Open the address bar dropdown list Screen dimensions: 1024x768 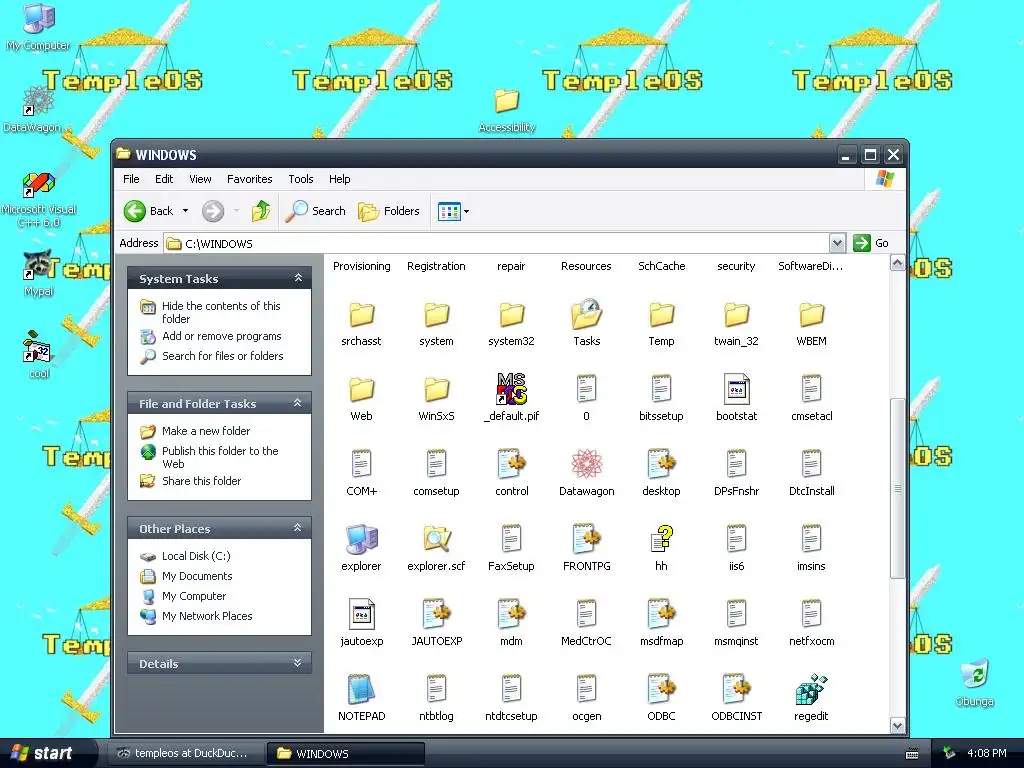point(838,244)
